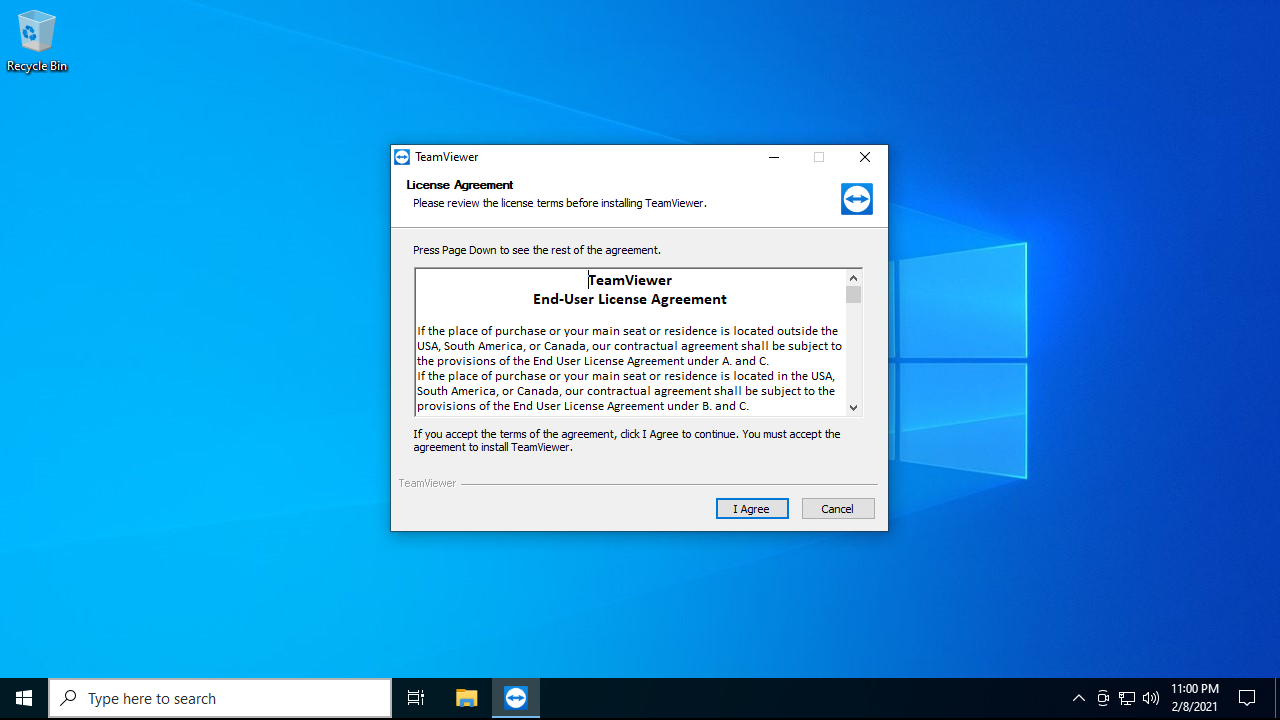This screenshot has width=1280, height=720.
Task: Open Task View from the taskbar
Action: pos(416,698)
